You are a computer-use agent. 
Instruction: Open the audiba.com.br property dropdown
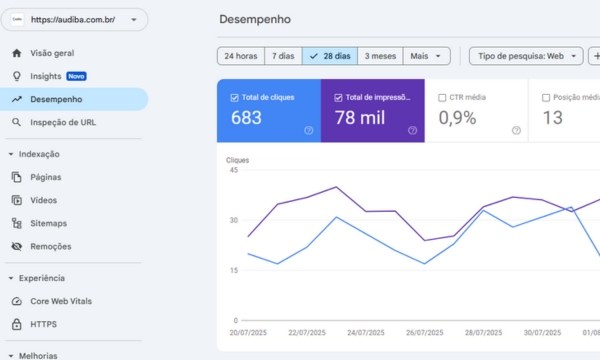pyautogui.click(x=75, y=20)
